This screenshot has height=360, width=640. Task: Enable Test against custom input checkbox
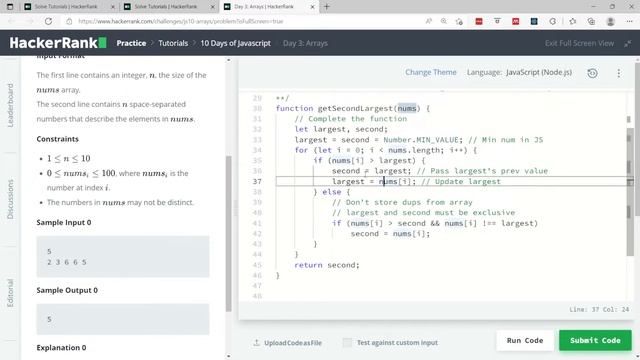coord(347,342)
